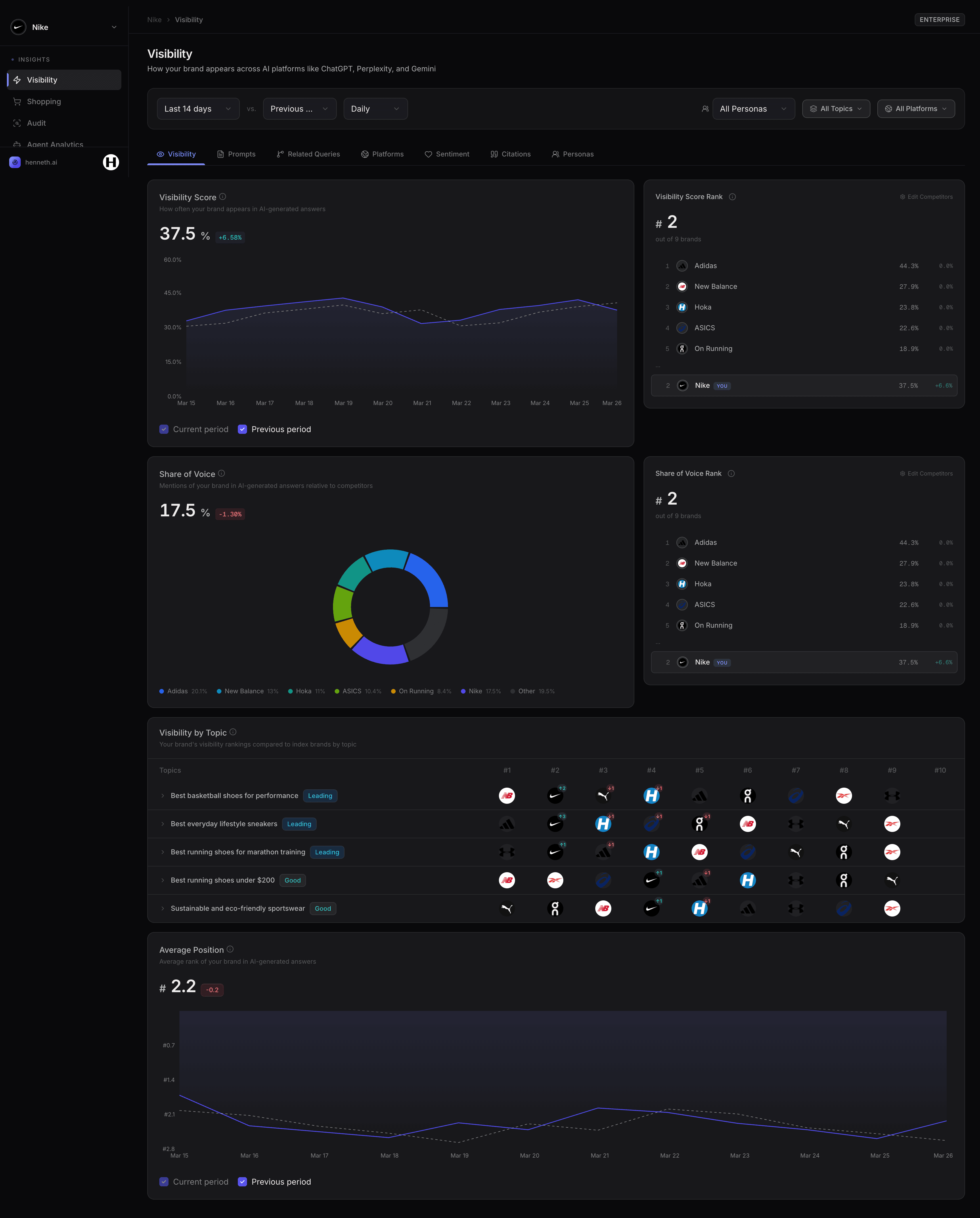Click Nike in the breadcrumb navigation
Viewport: 980px width, 1218px height.
tap(154, 19)
